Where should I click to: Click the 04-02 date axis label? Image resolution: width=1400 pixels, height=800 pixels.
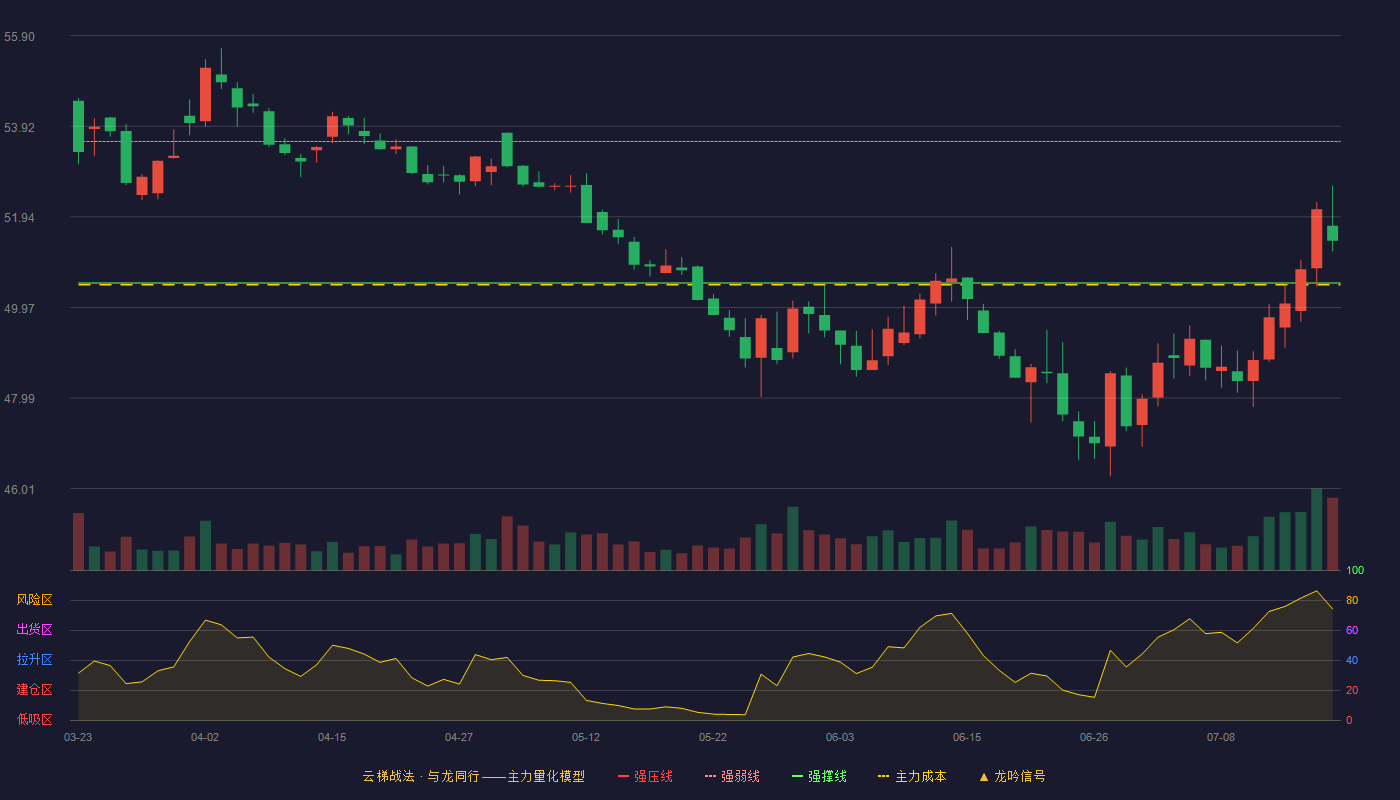[205, 737]
